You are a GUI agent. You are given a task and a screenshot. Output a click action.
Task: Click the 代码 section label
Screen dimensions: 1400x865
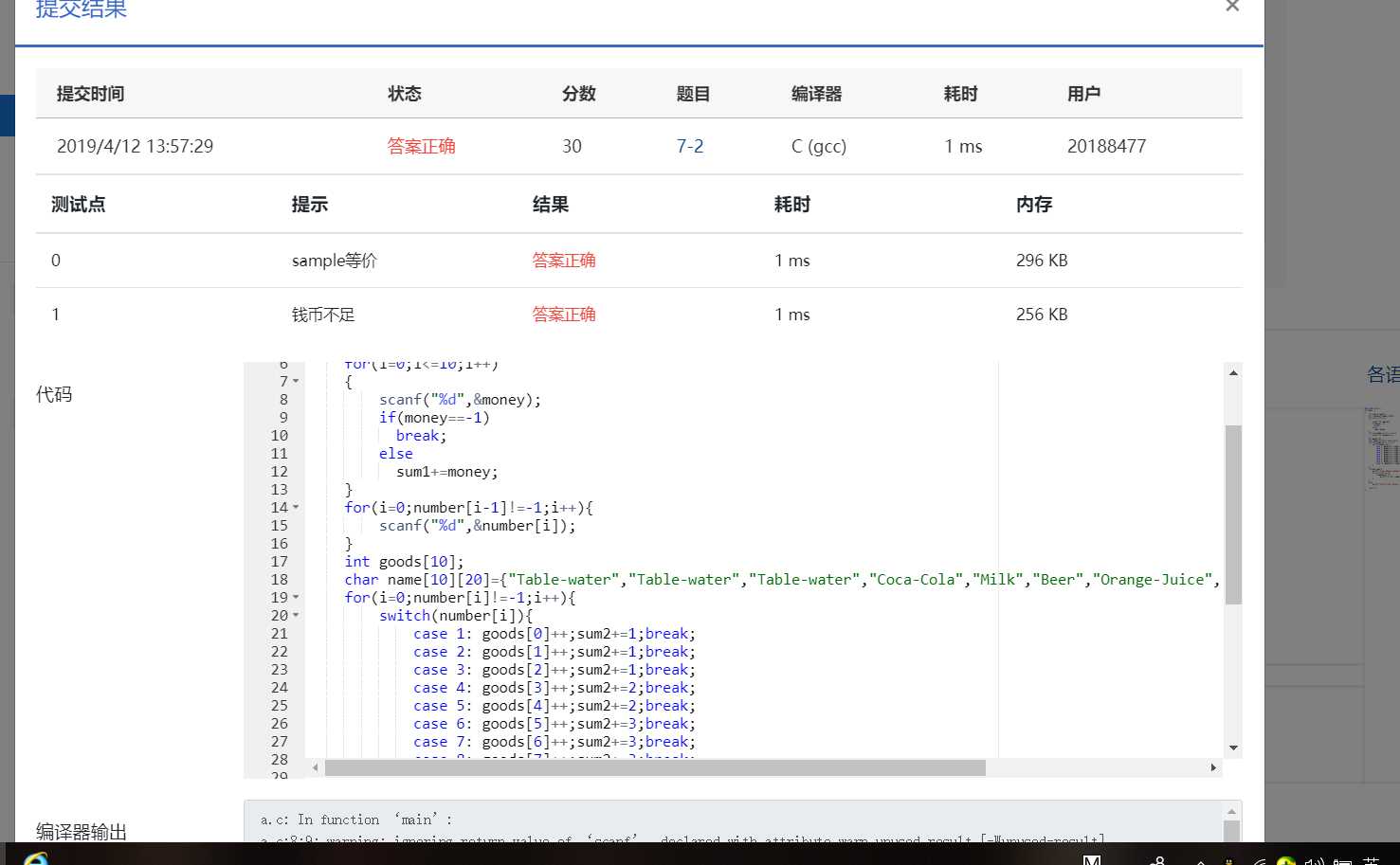[x=54, y=394]
